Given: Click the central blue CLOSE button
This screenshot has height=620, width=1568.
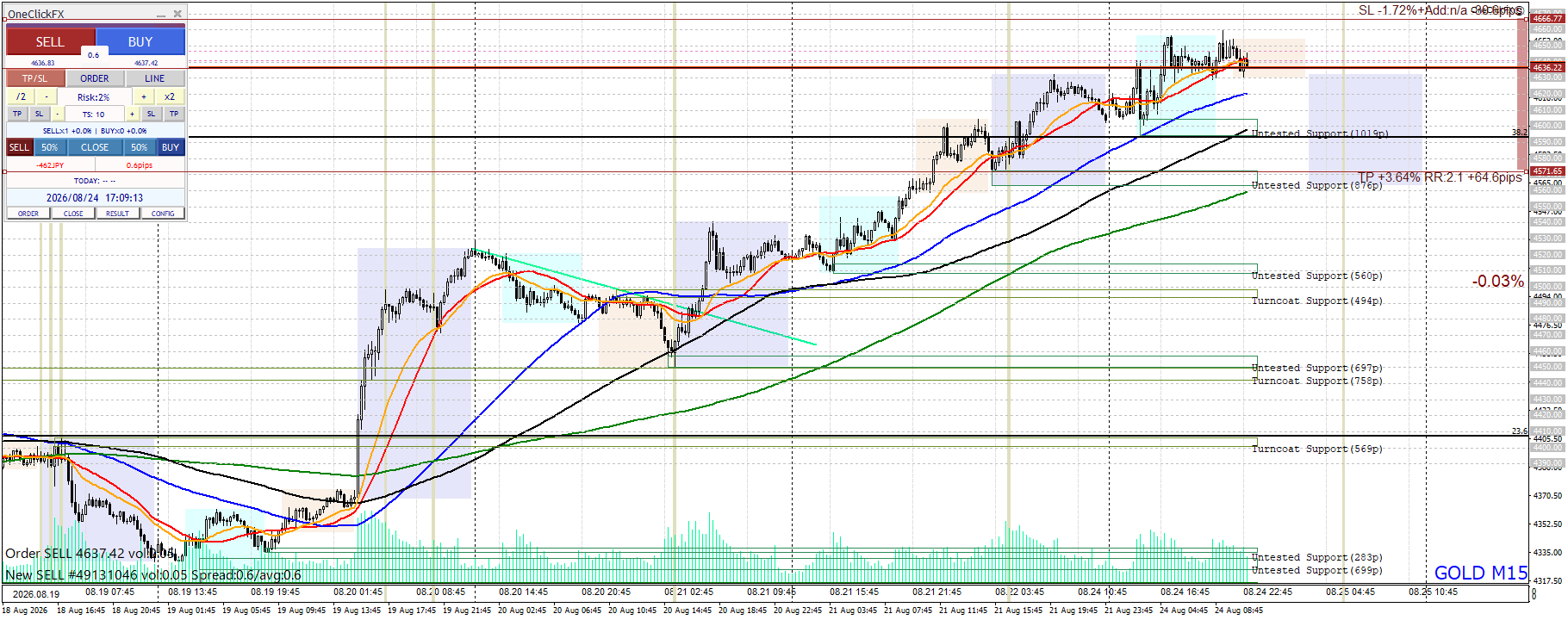Looking at the screenshot, I should [95, 147].
